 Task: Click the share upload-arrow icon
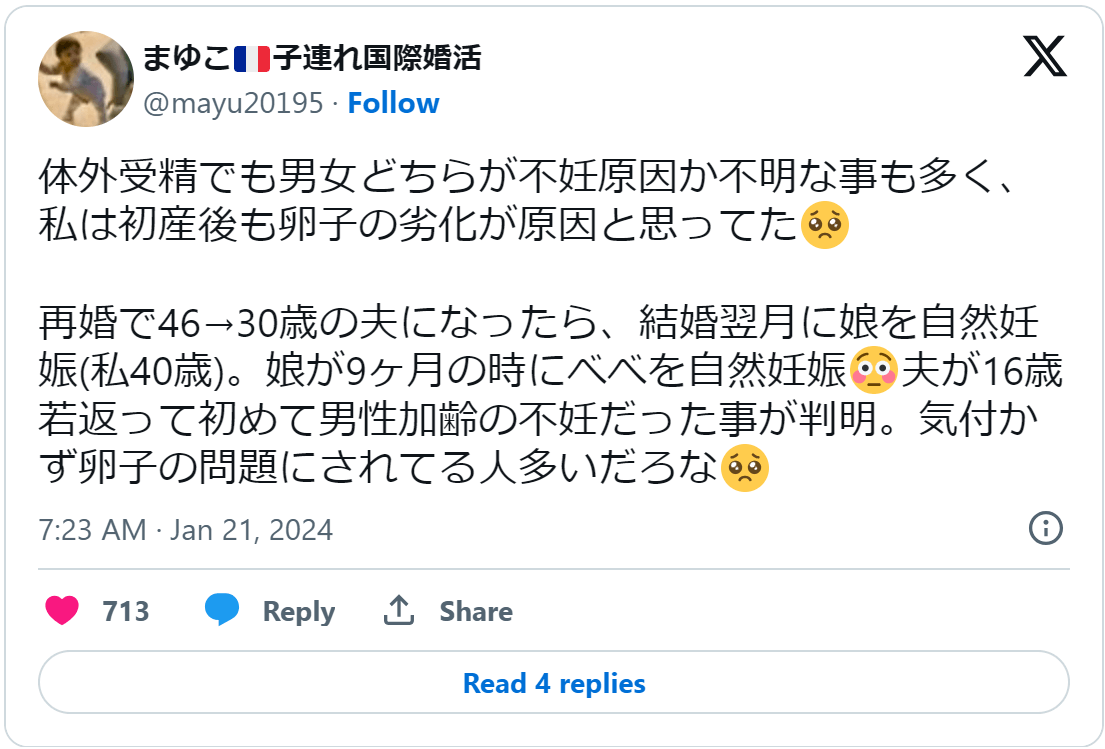[400, 609]
